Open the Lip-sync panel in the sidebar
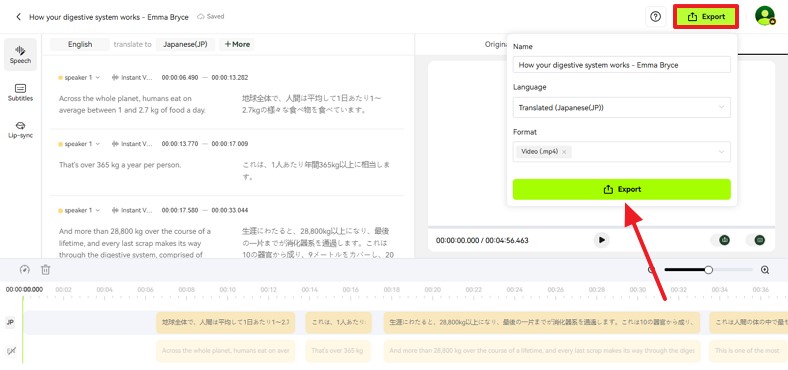Image resolution: width=788 pixels, height=370 pixels. [20, 130]
